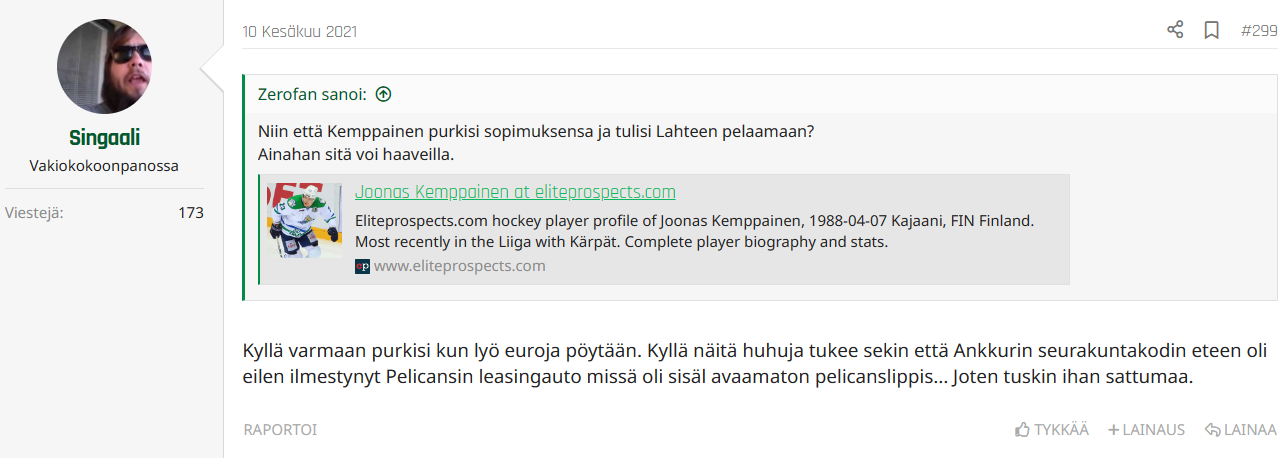
Task: Open Singaali's profile avatar picture
Action: pos(105,66)
